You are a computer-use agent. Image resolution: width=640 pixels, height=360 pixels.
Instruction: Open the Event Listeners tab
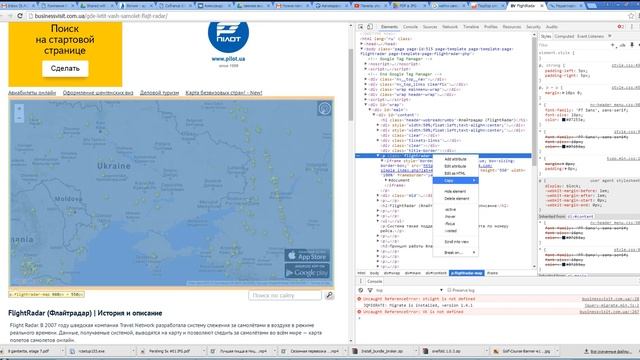pyautogui.click(x=590, y=36)
